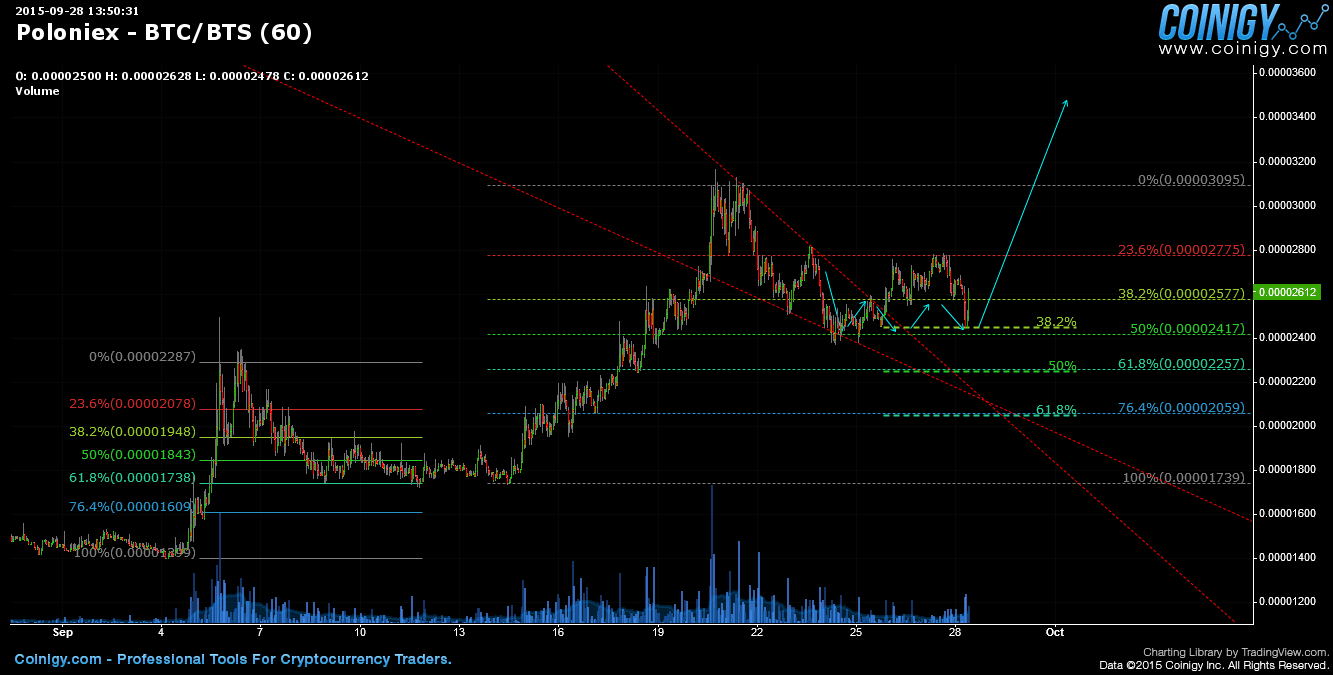Click the 0.00001400 price axis label

pyautogui.click(x=1288, y=557)
